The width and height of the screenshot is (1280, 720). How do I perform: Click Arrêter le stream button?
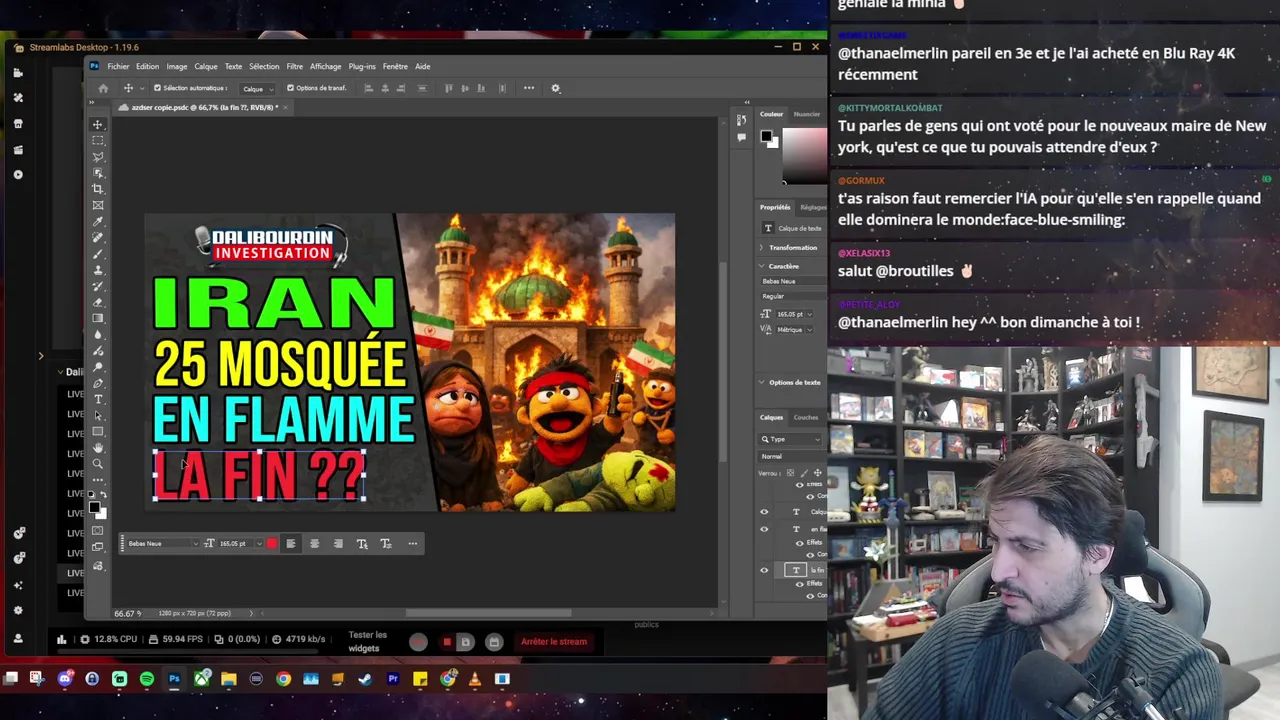[554, 641]
